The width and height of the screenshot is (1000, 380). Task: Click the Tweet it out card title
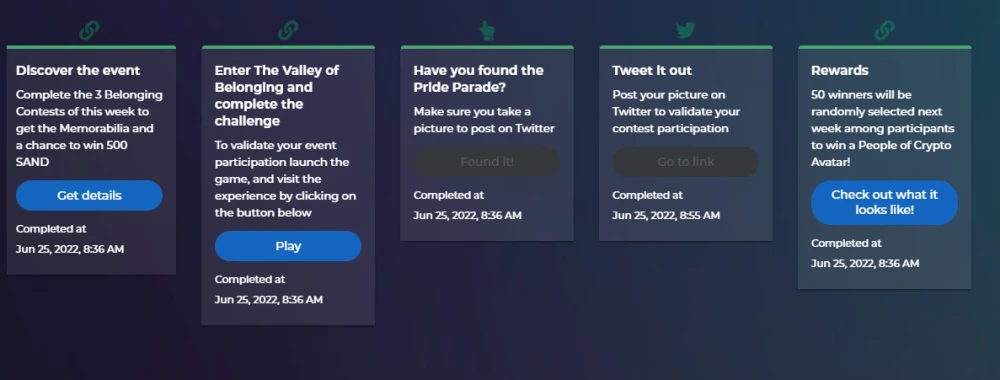652,70
